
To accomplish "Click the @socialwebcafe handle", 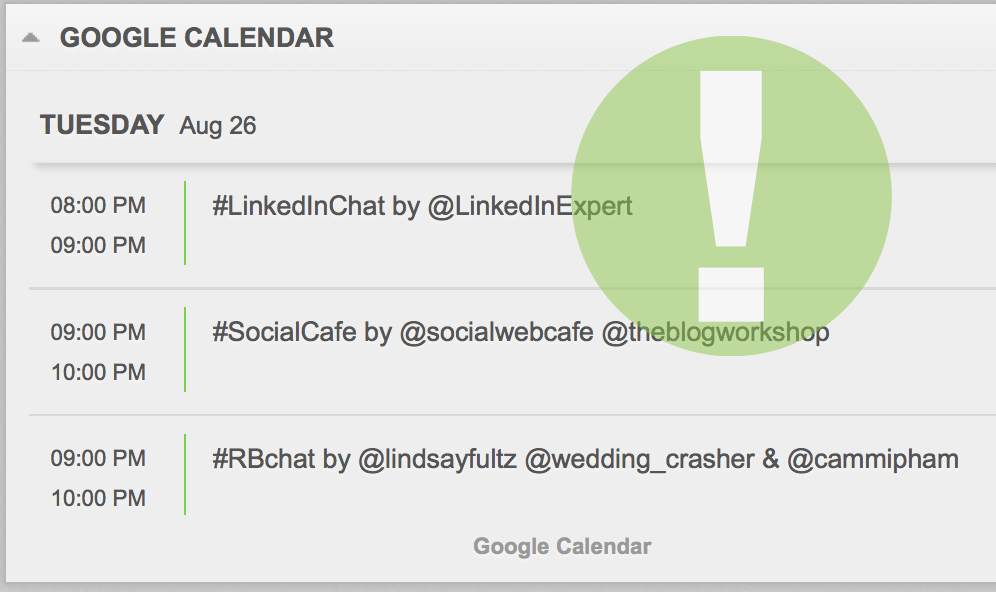I will click(497, 332).
